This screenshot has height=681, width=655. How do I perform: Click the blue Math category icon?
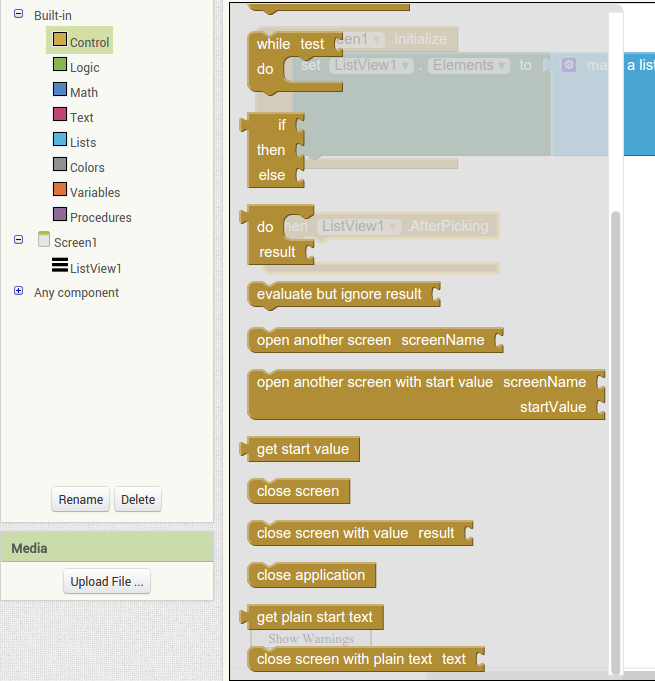(60, 91)
